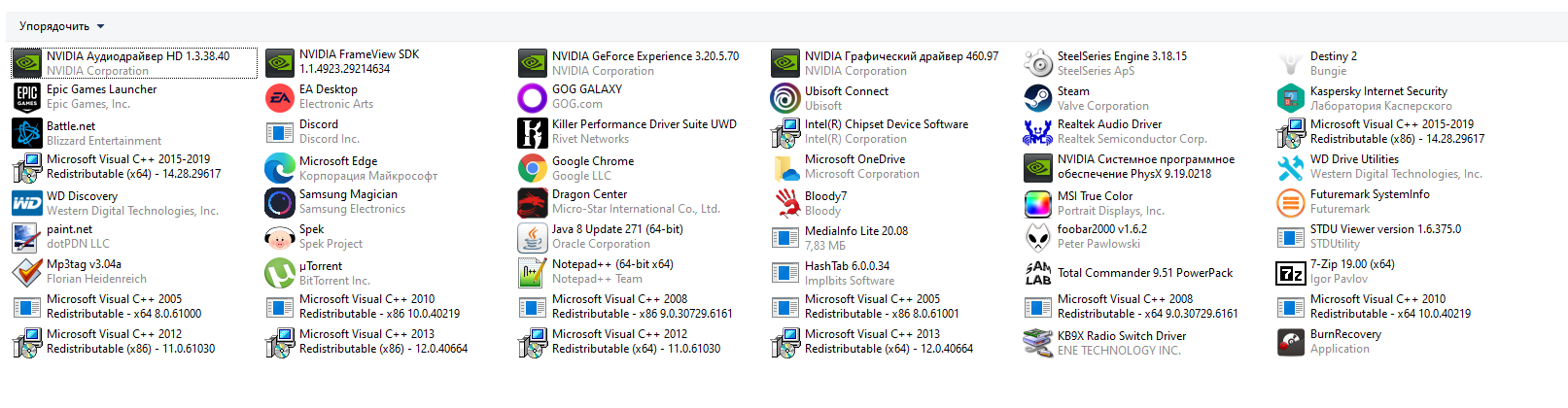
Task: Click the Total Commander icon
Action: click(x=1038, y=273)
